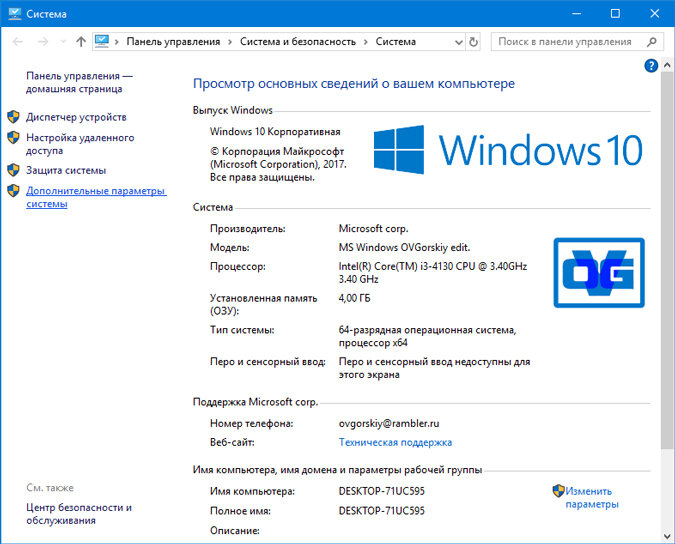Click the OVG manufacturer logo

coord(599,273)
